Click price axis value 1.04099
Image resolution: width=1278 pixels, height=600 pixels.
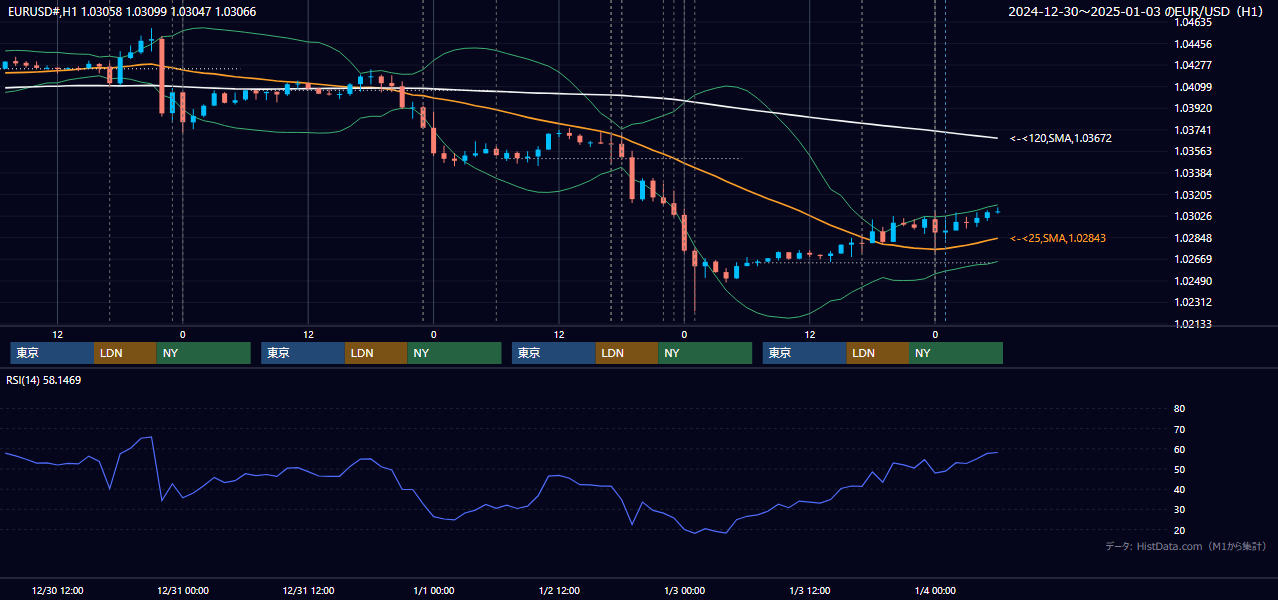[1192, 87]
